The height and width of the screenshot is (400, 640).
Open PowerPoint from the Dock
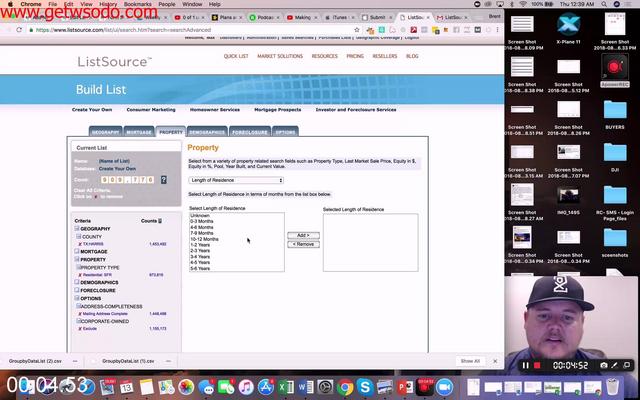tap(405, 387)
